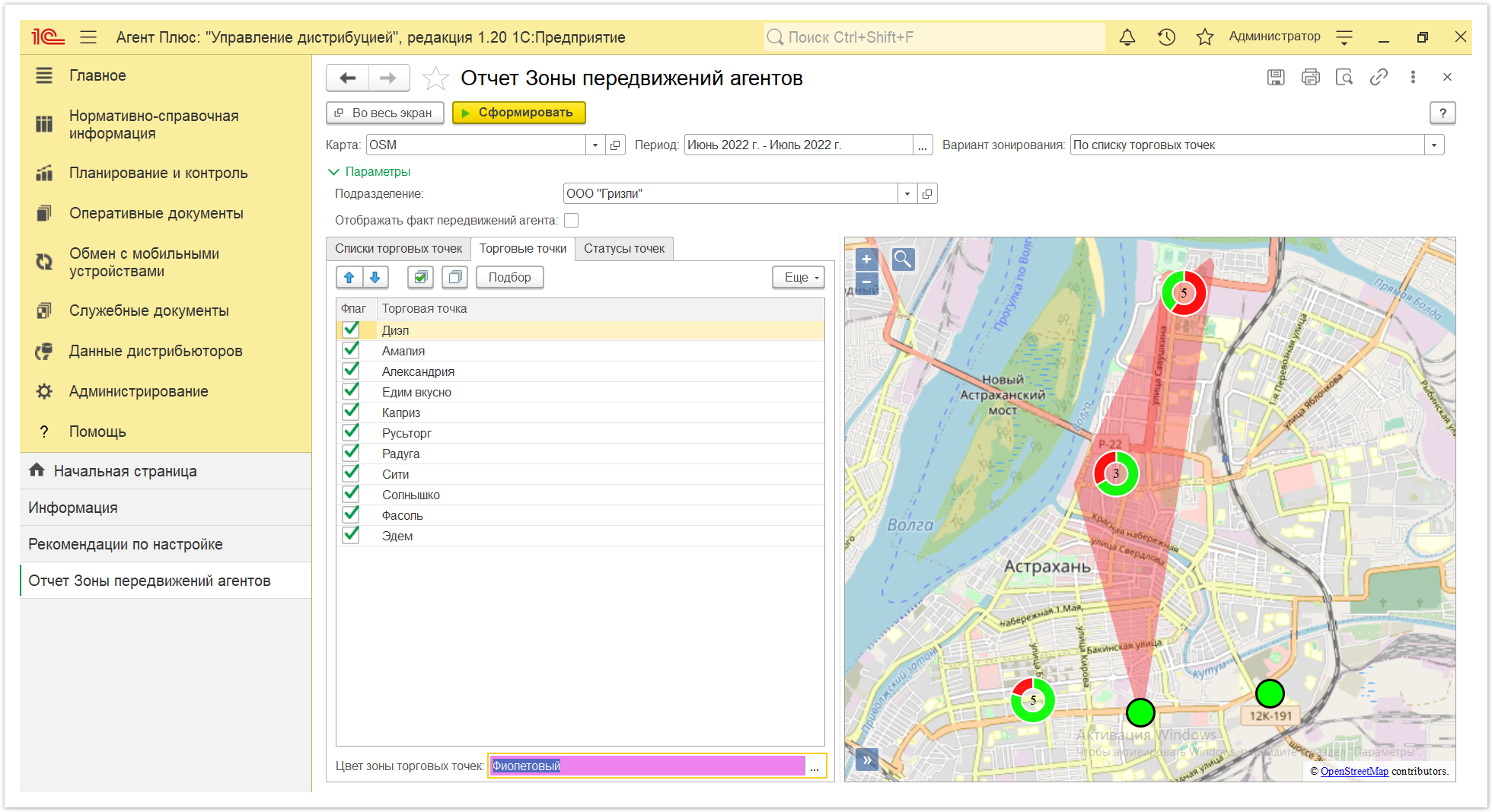Collapse the Параметры section
1492x812 pixels.
pos(369,172)
